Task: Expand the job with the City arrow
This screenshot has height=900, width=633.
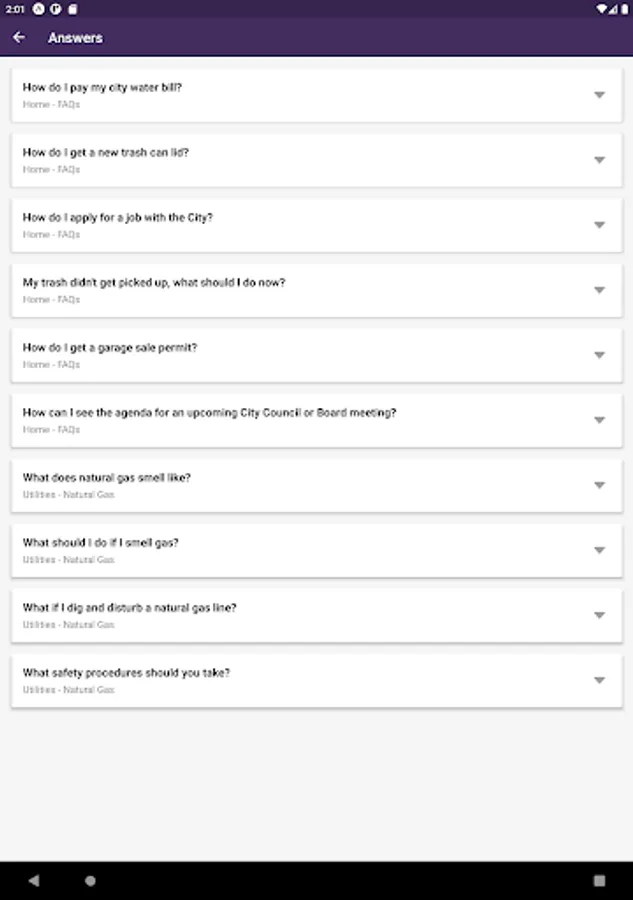Action: click(x=599, y=225)
